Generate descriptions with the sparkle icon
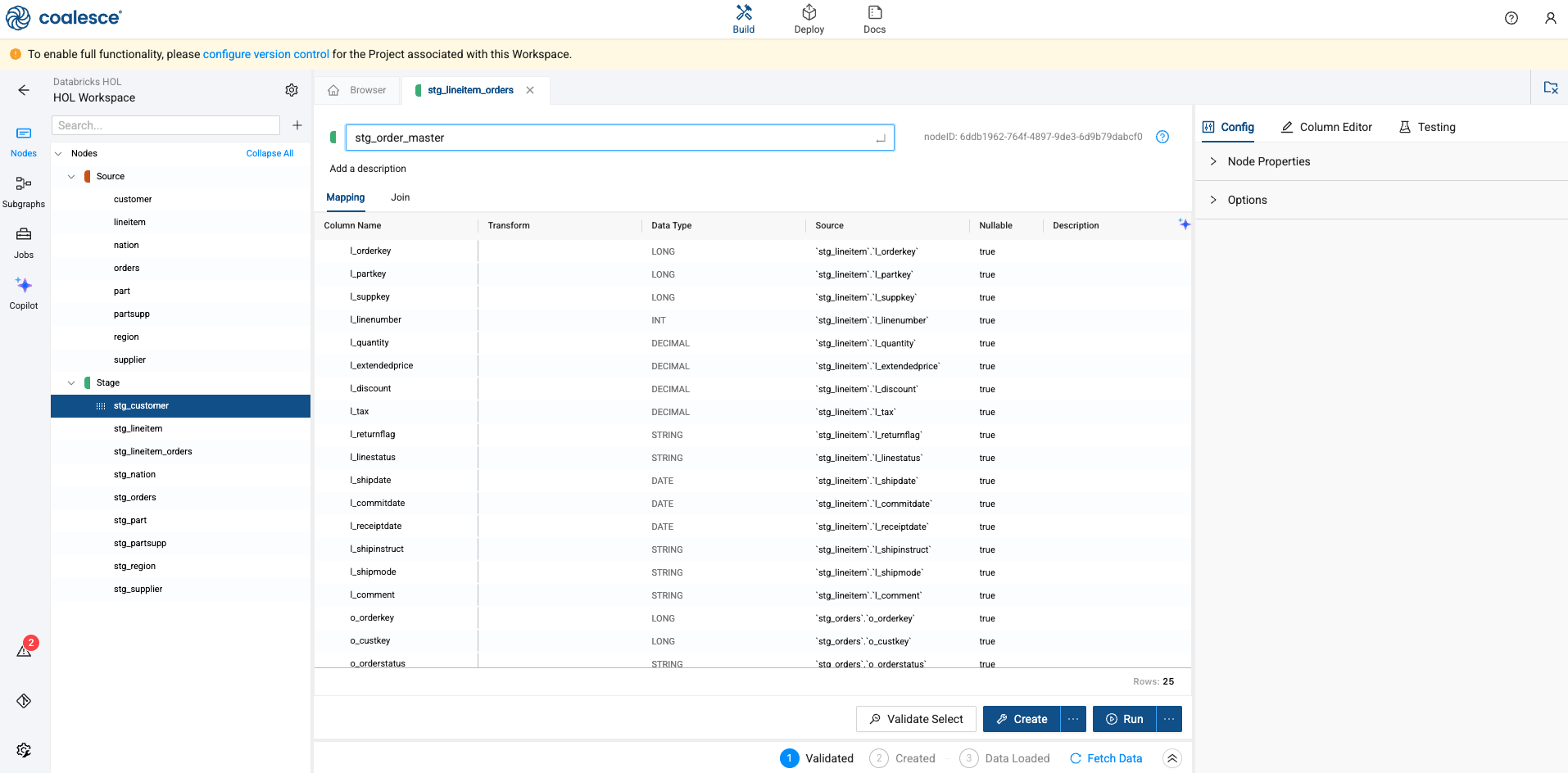Viewport: 1568px width, 773px height. pos(1184,224)
